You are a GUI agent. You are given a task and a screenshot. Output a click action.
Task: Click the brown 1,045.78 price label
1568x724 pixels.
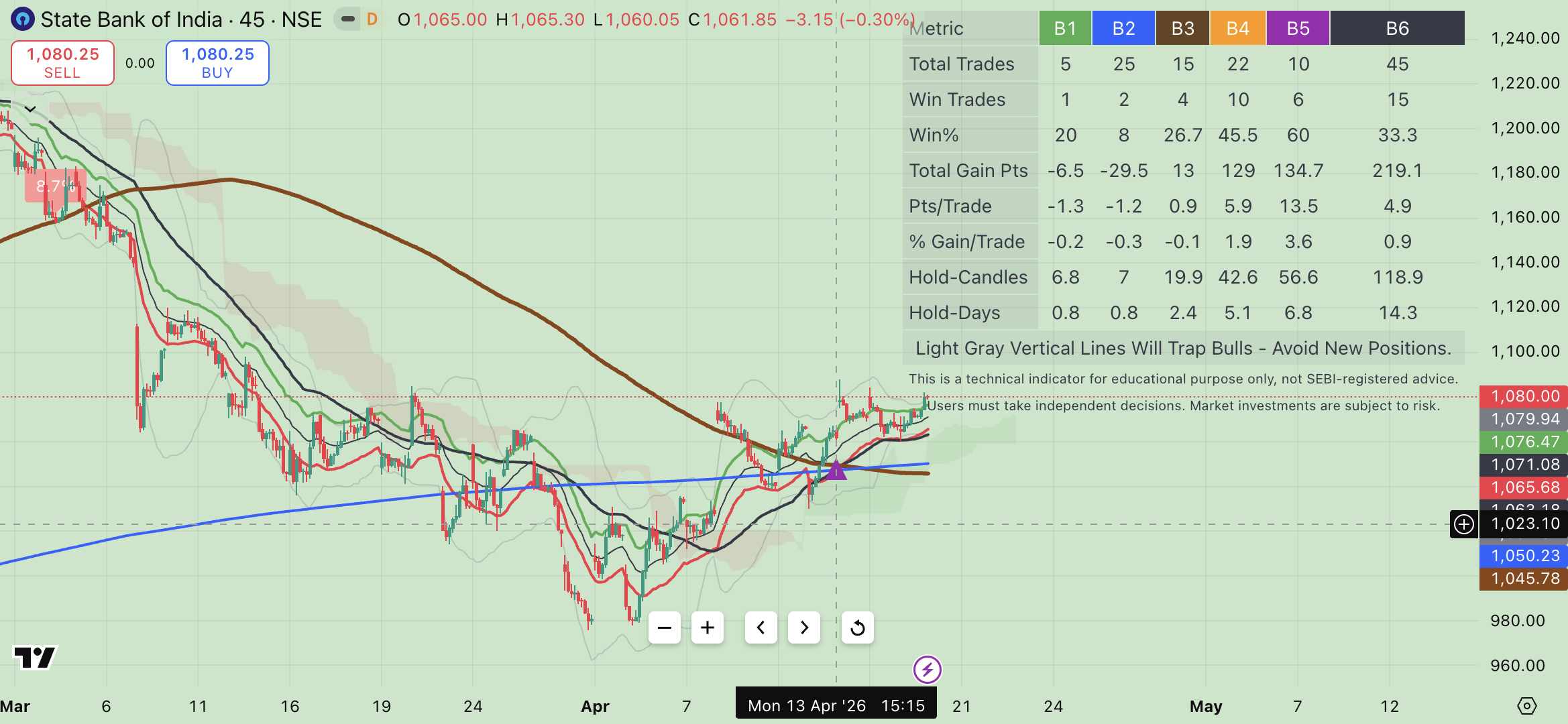(1524, 579)
